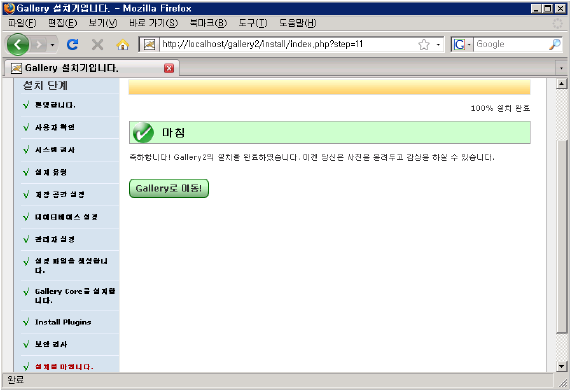Click checkmark next to Gallery Core step

click(26, 292)
